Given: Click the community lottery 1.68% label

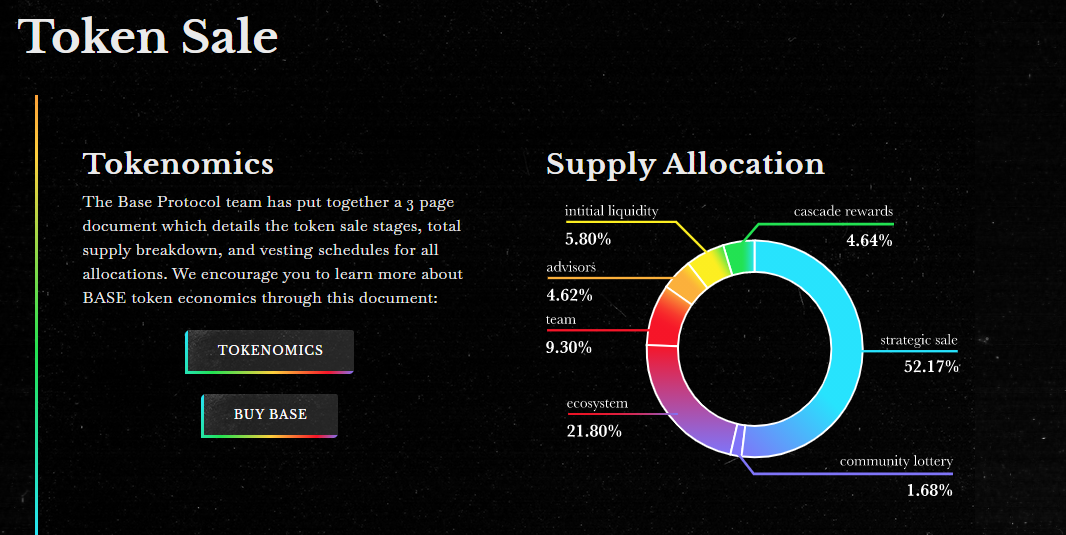Looking at the screenshot, I should coord(896,476).
